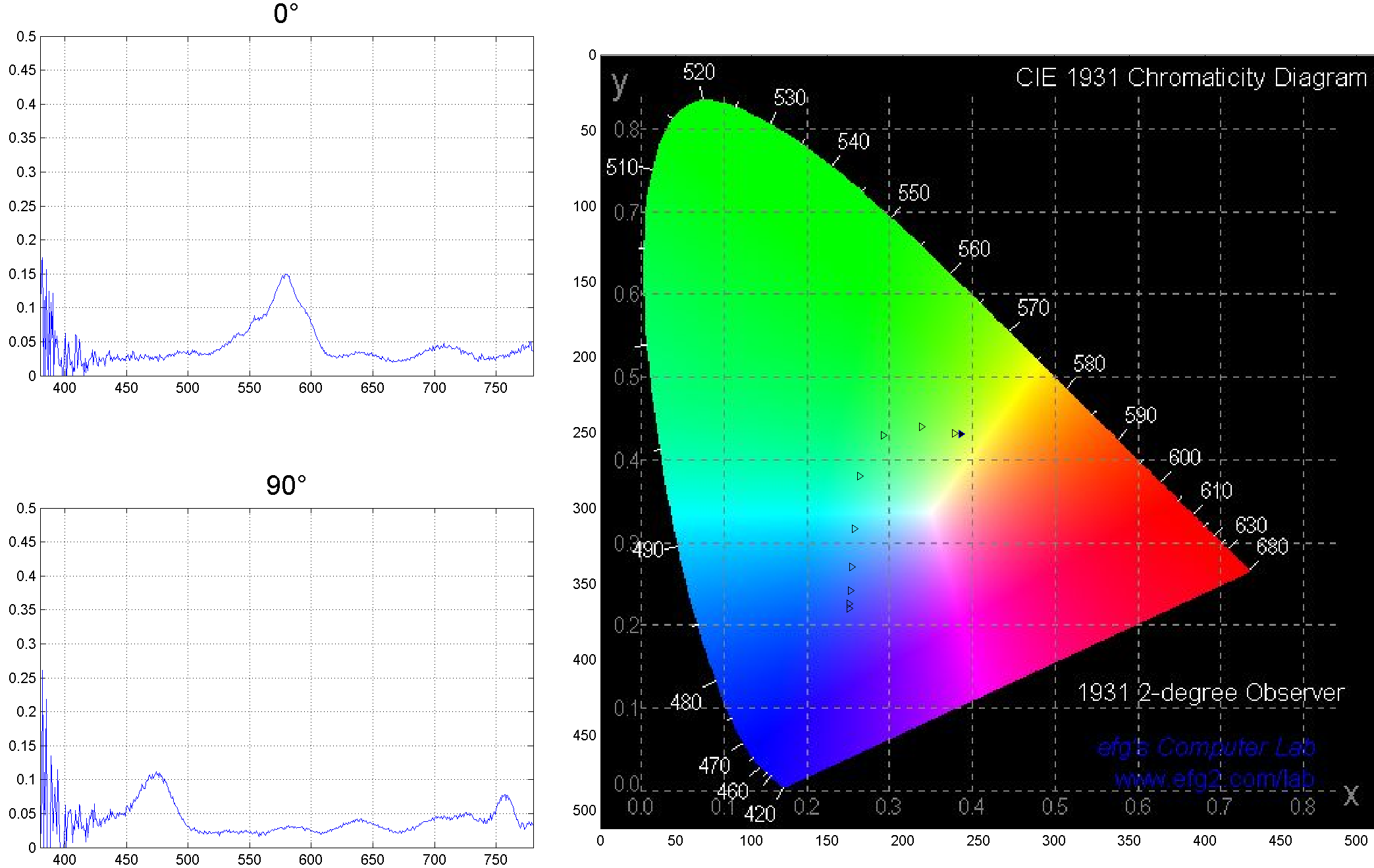This screenshot has height=868, width=1374.
Task: Click the CIE 1931 Chromaticity Diagram title
Action: (1190, 78)
